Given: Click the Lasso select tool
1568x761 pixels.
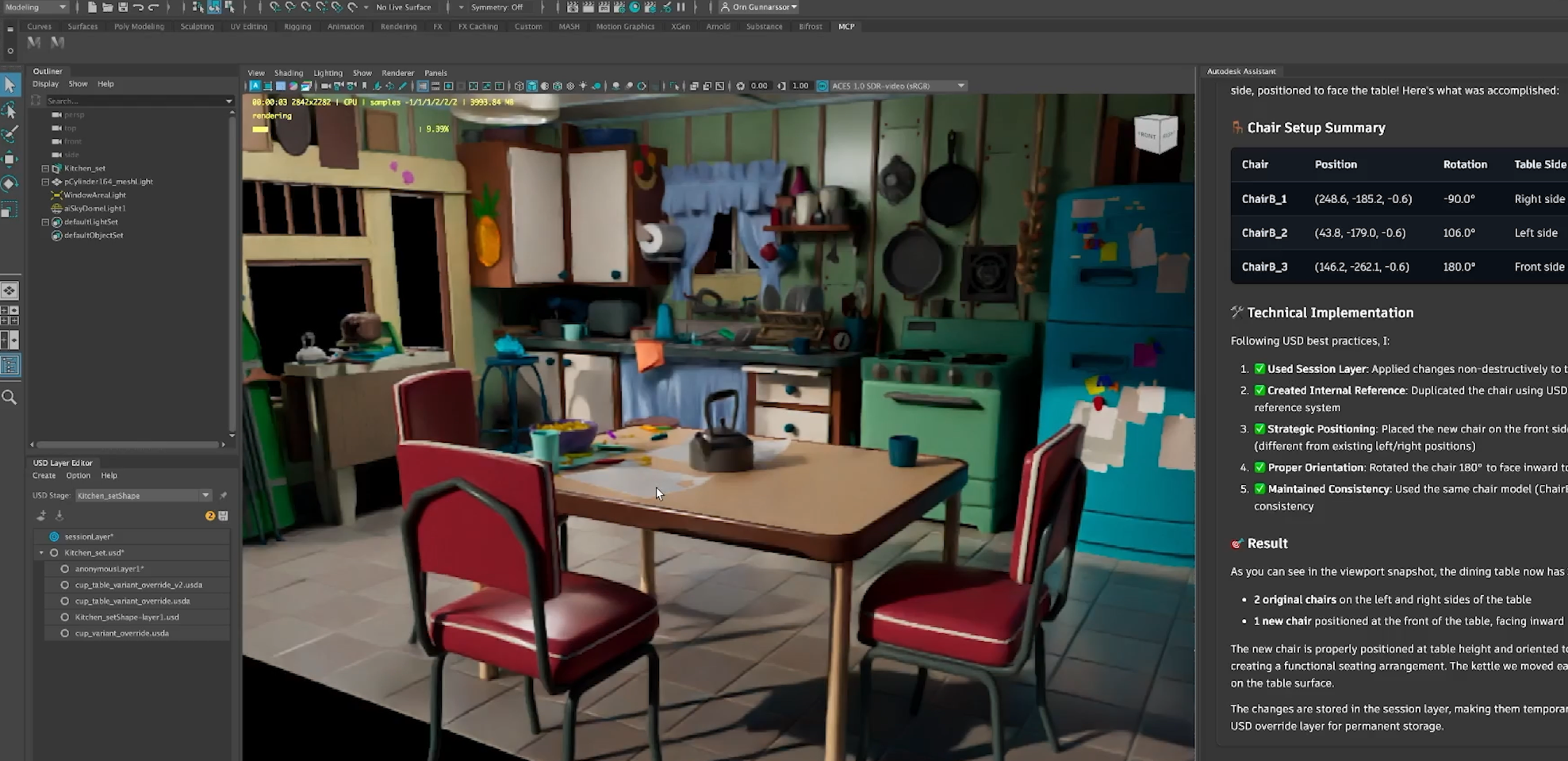Looking at the screenshot, I should pyautogui.click(x=10, y=110).
